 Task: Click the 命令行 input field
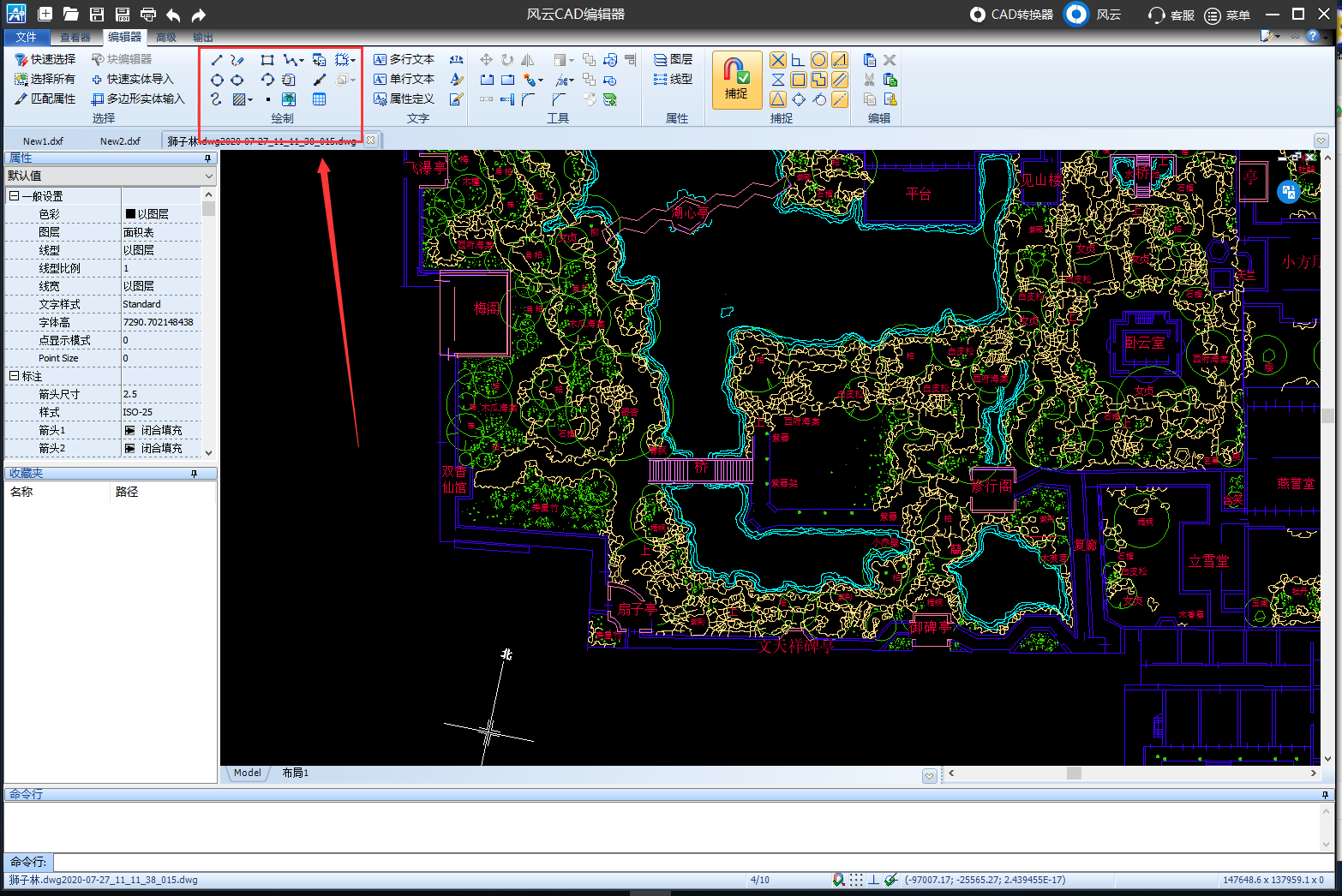[x=686, y=862]
